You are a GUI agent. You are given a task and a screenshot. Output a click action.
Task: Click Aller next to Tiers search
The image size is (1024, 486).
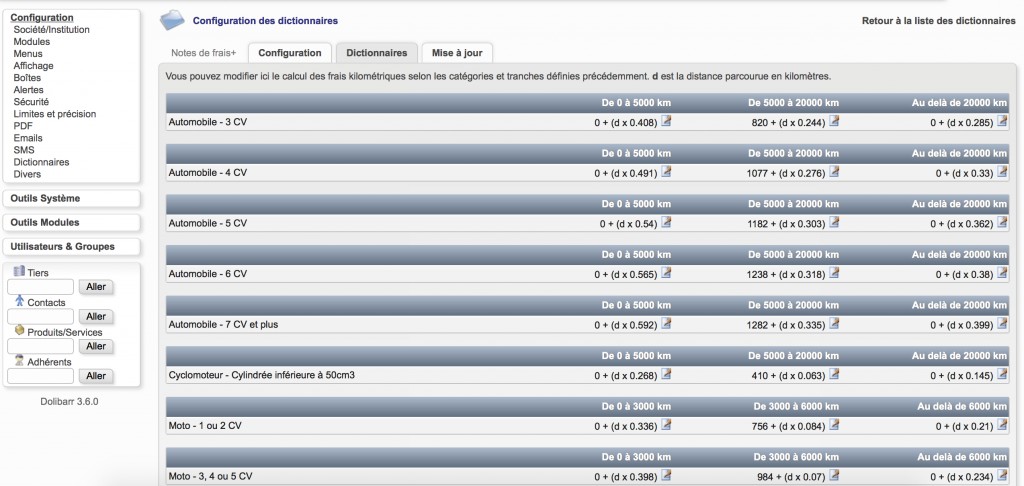(x=96, y=287)
